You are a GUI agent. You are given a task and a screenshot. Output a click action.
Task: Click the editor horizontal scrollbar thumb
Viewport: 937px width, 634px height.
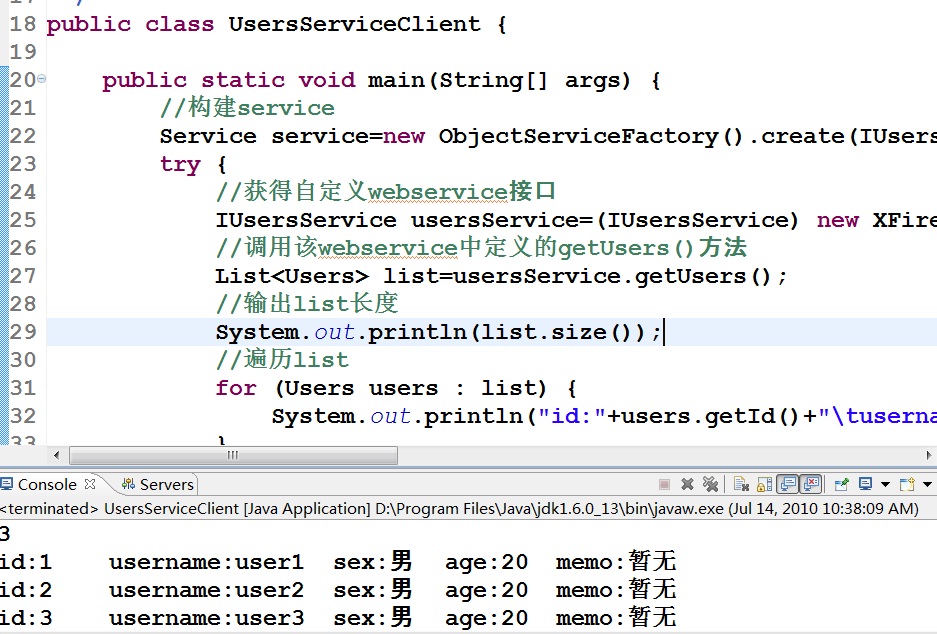[x=233, y=455]
